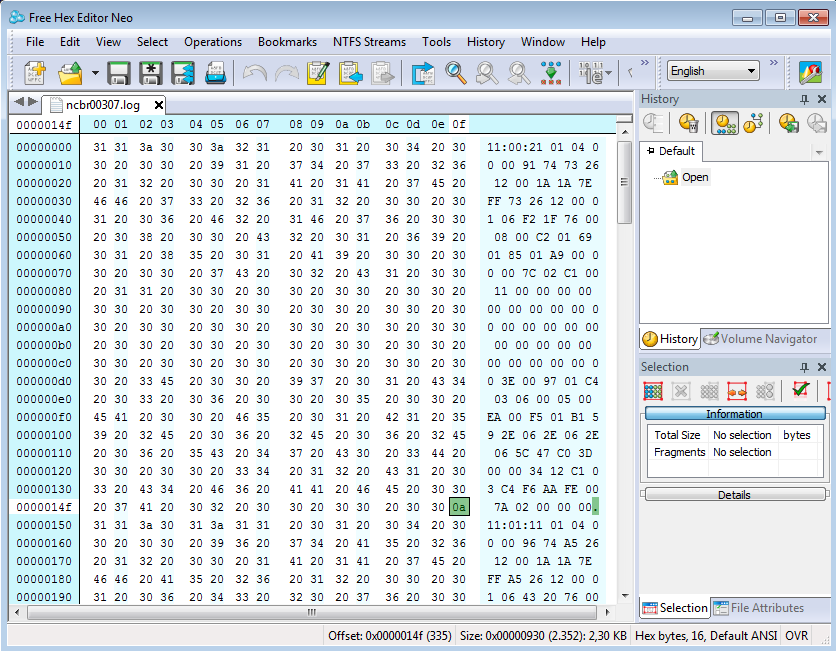Expand the Details section
Image resolution: width=836 pixels, height=651 pixels.
(735, 495)
